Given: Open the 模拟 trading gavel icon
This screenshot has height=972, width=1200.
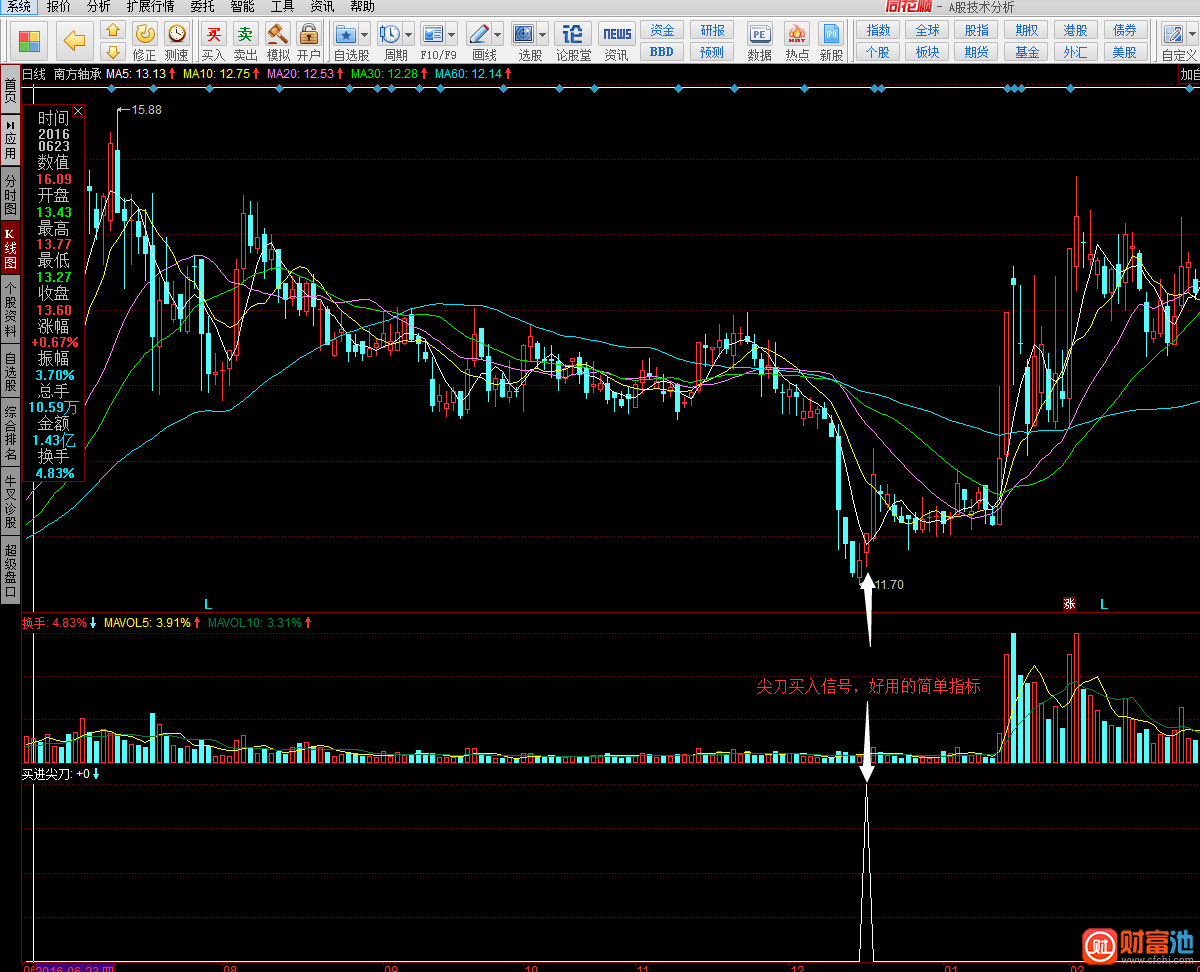Looking at the screenshot, I should pos(278,36).
